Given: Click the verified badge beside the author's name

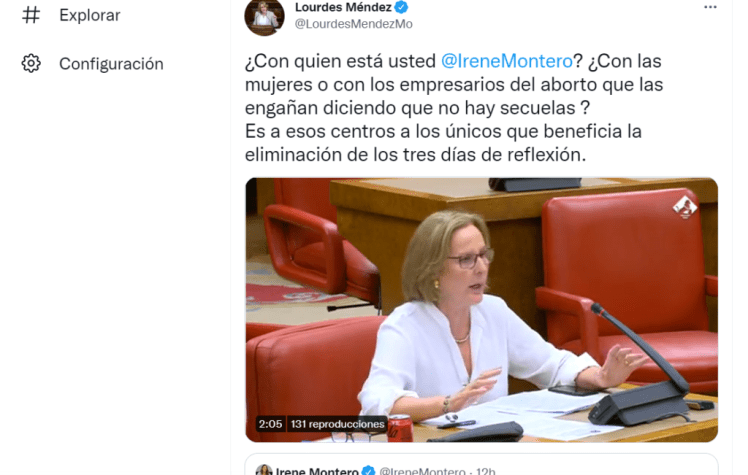Looking at the screenshot, I should 402,7.
